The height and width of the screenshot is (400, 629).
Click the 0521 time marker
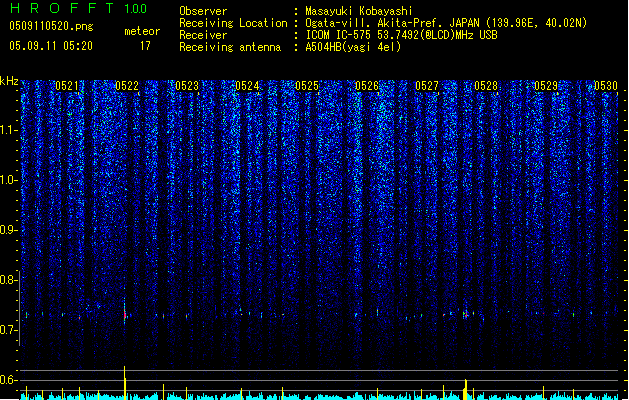click(x=67, y=86)
